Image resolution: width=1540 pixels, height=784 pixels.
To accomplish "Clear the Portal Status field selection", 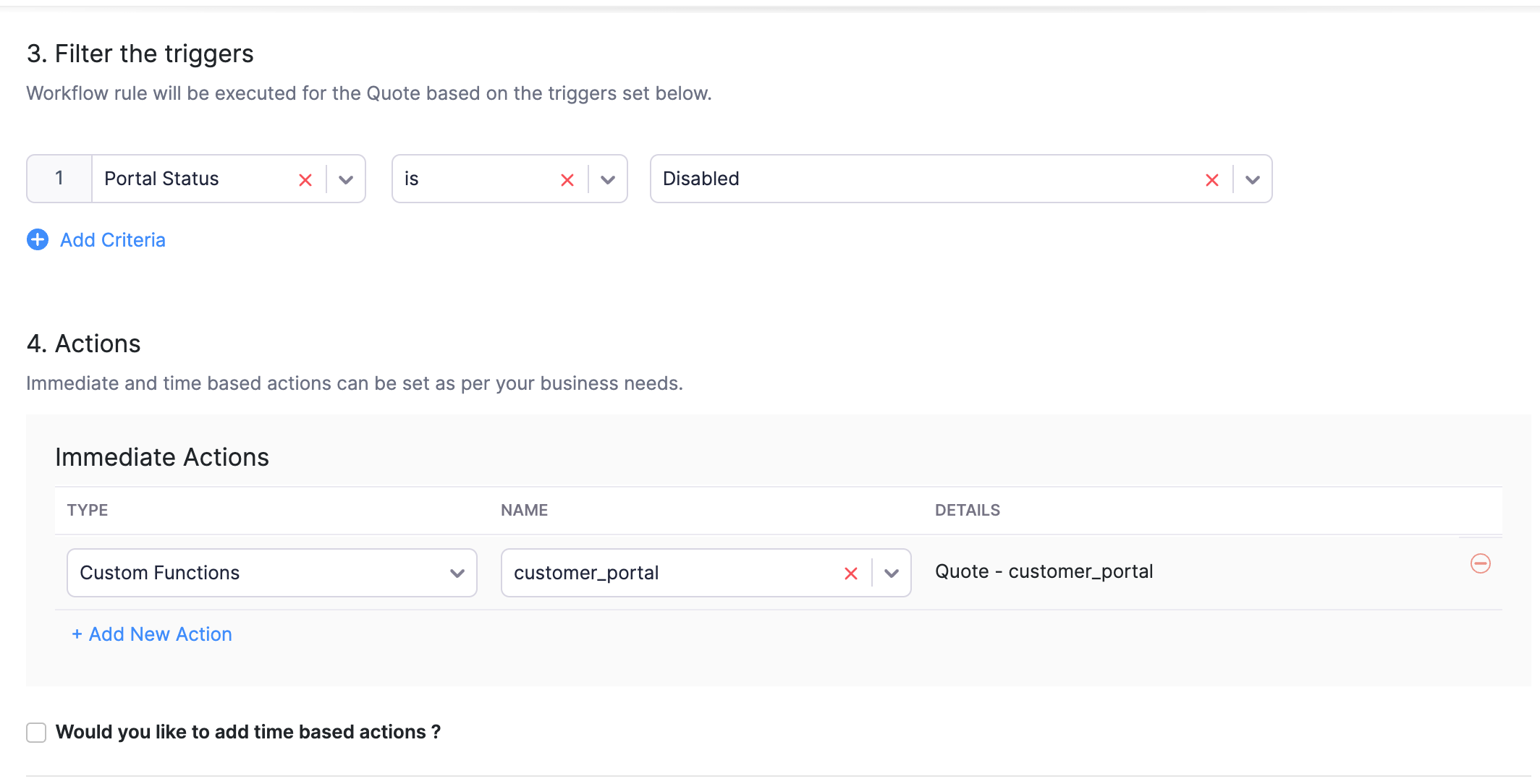I will point(305,180).
